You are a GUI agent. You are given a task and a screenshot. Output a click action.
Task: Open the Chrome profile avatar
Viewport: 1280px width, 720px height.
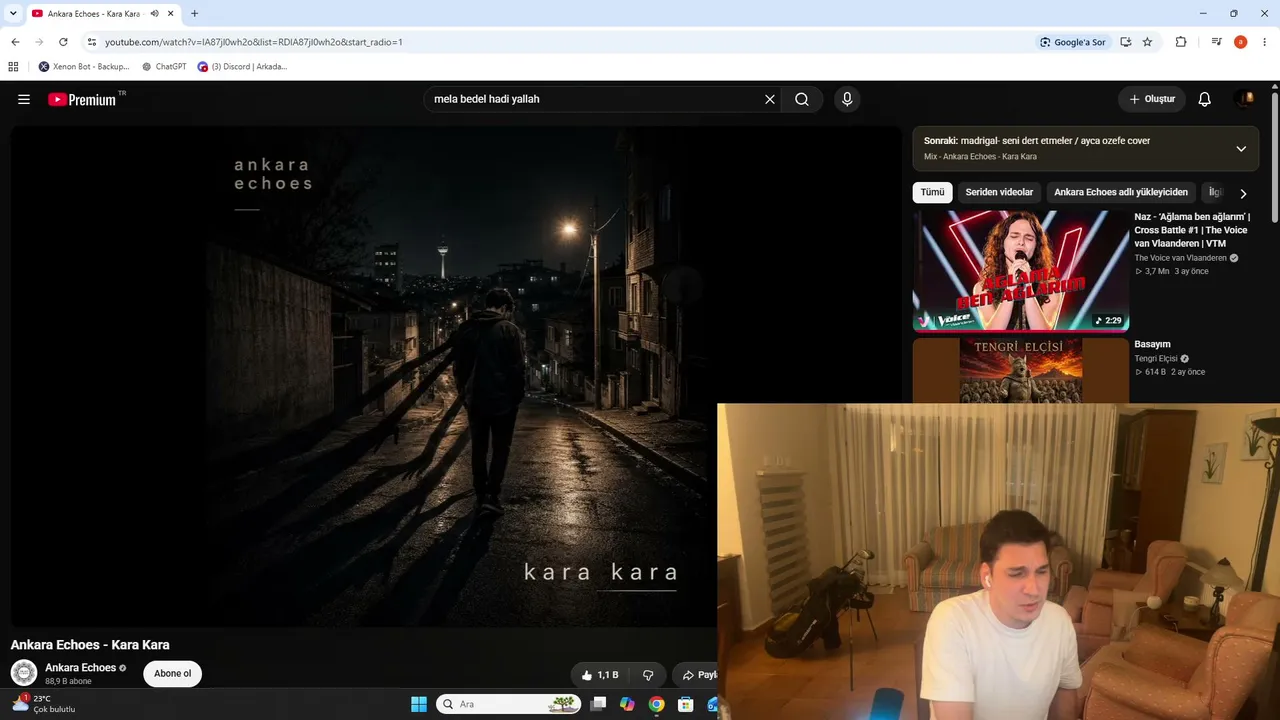tap(1241, 42)
